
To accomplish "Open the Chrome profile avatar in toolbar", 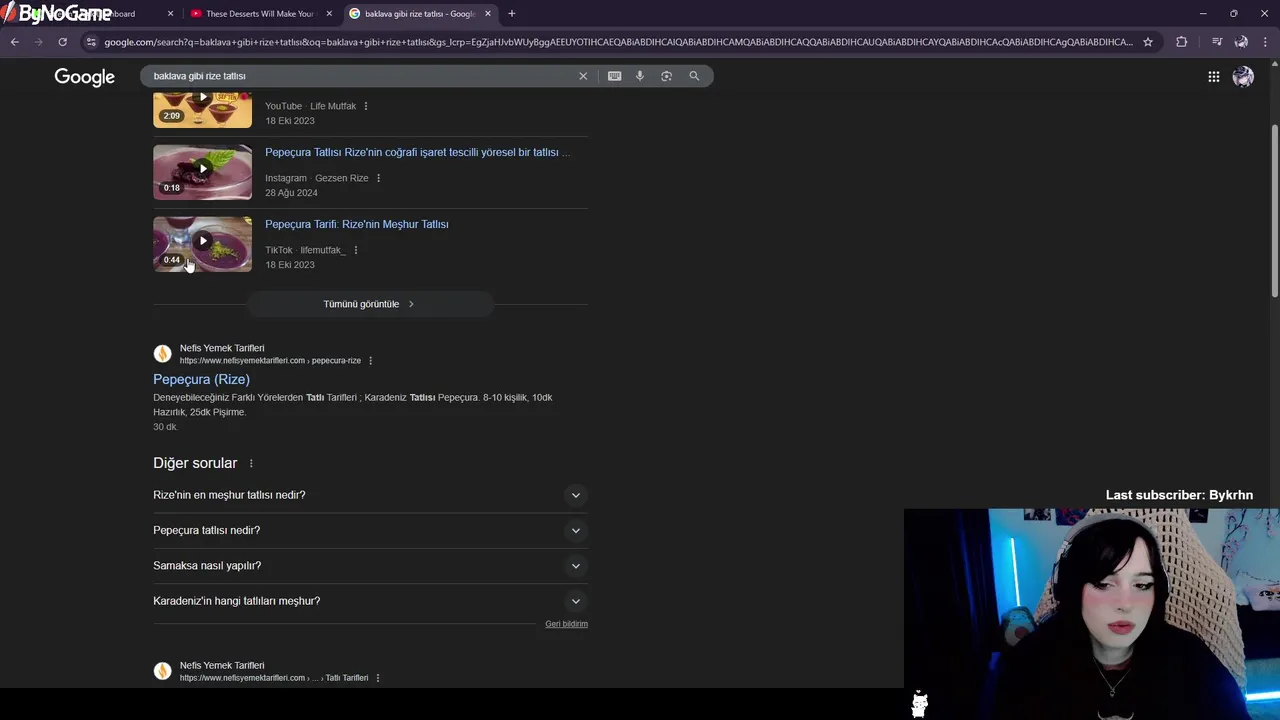I will (1241, 42).
